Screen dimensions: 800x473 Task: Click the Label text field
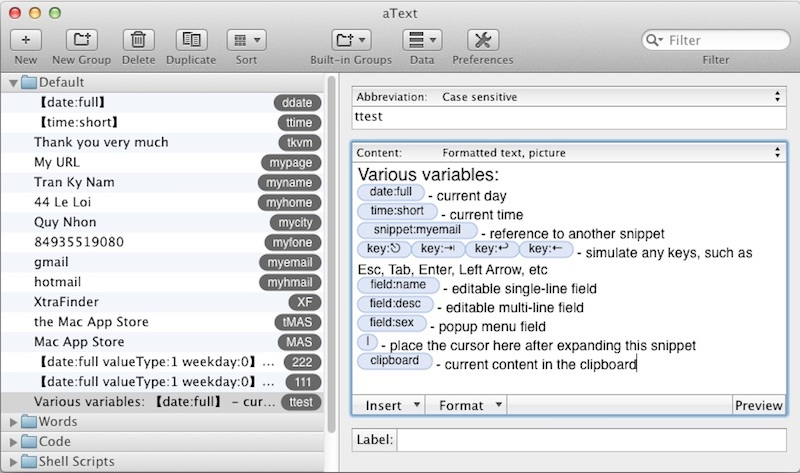tap(590, 440)
